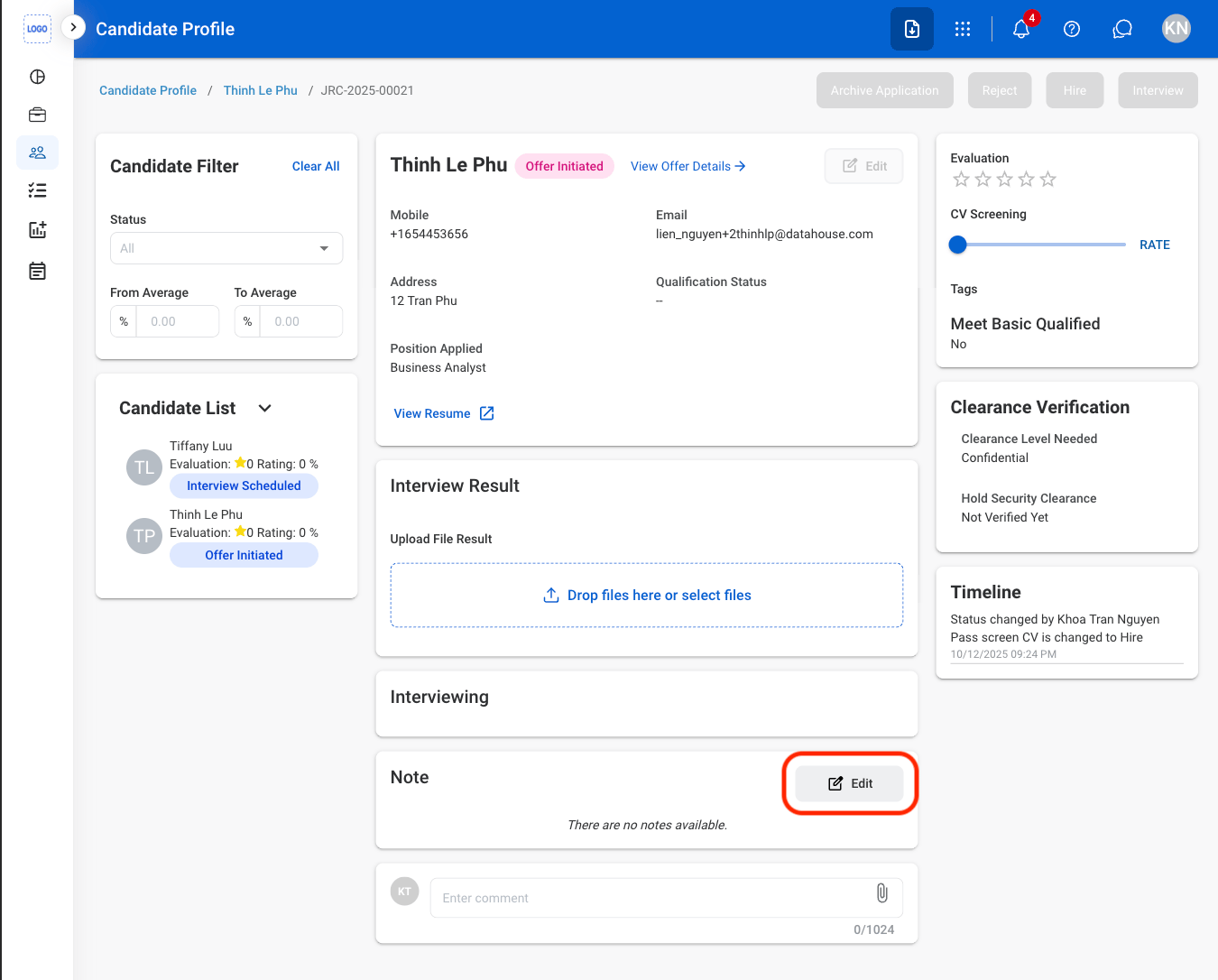Open the calendar icon in sidebar
Screen dimensions: 1218x980
(x=37, y=271)
